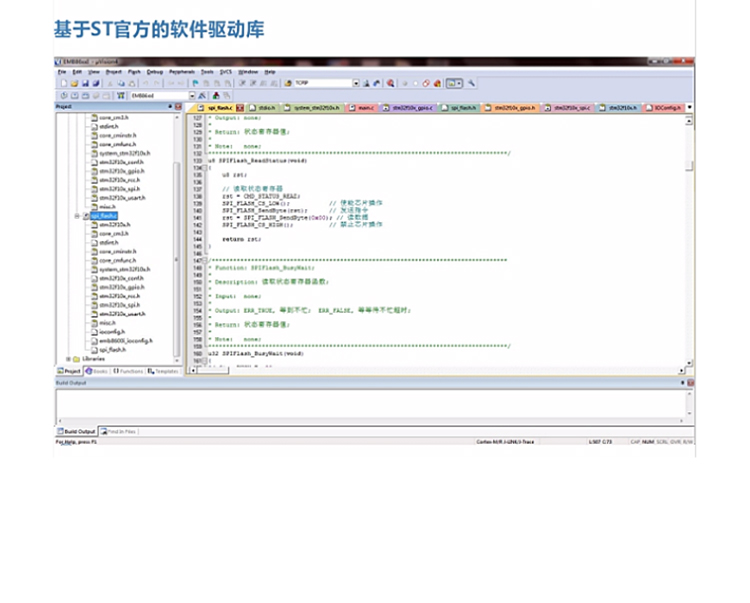This screenshot has width=750, height=603.
Task: Click the 'return rst;' code line
Action: (x=242, y=239)
